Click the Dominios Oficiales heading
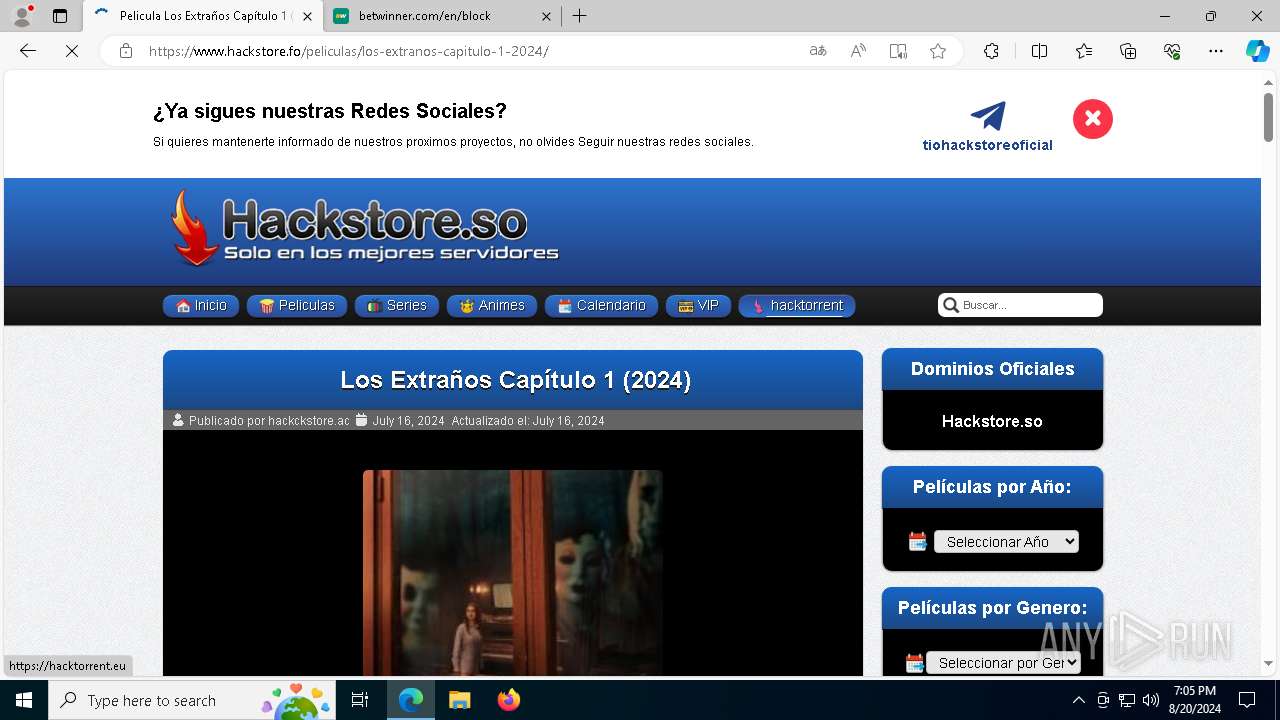1280x720 pixels. coord(992,369)
